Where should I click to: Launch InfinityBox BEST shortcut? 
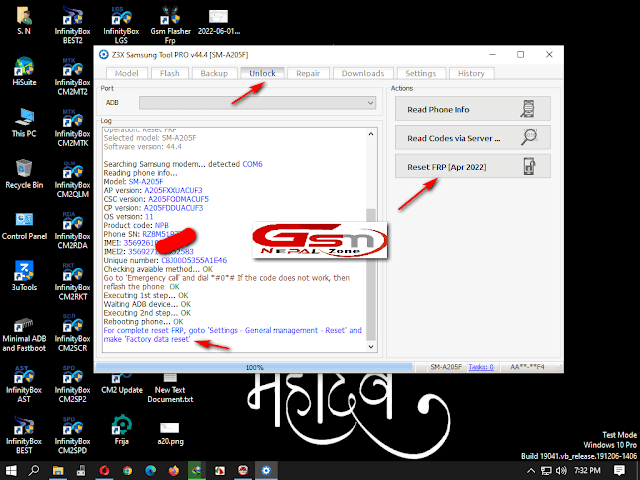(24, 435)
